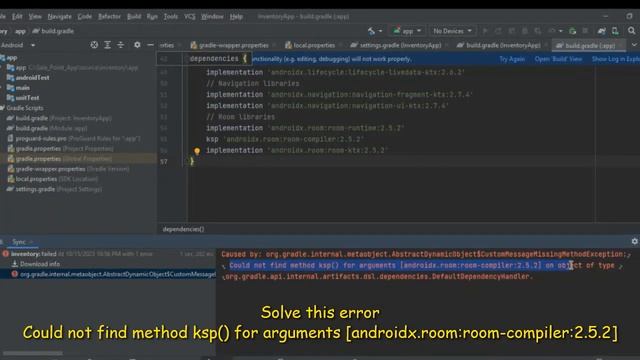Click the Apply Changes icon in the run toolbar
Screen dimensions: 640x360
click(498, 31)
